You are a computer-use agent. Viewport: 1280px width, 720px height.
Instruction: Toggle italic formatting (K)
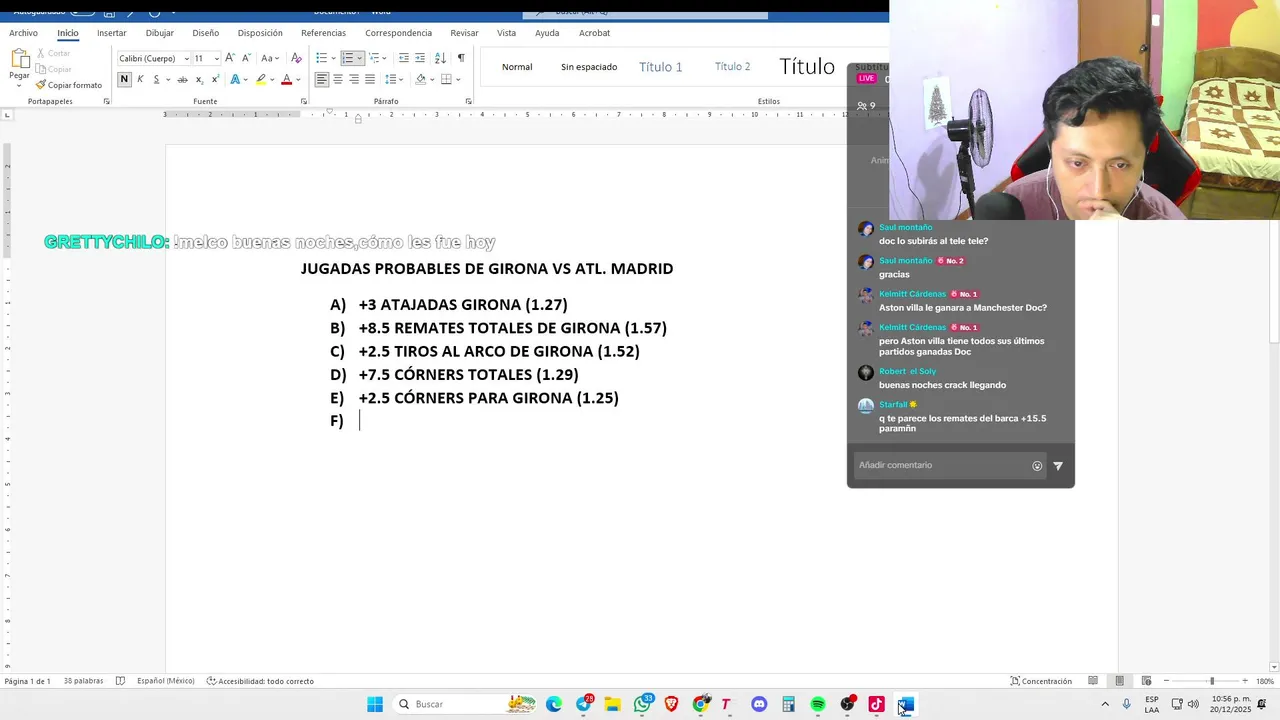tap(140, 79)
